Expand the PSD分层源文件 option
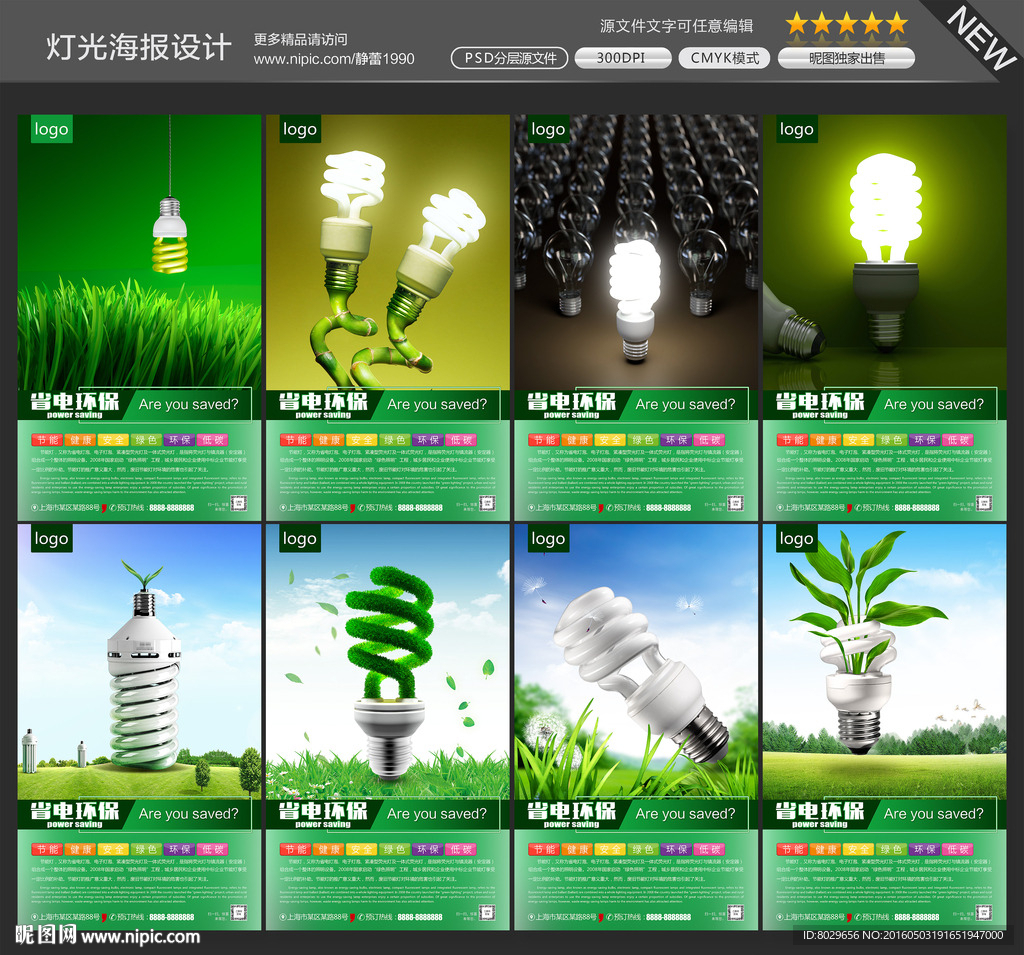Image resolution: width=1024 pixels, height=955 pixels. [509, 58]
